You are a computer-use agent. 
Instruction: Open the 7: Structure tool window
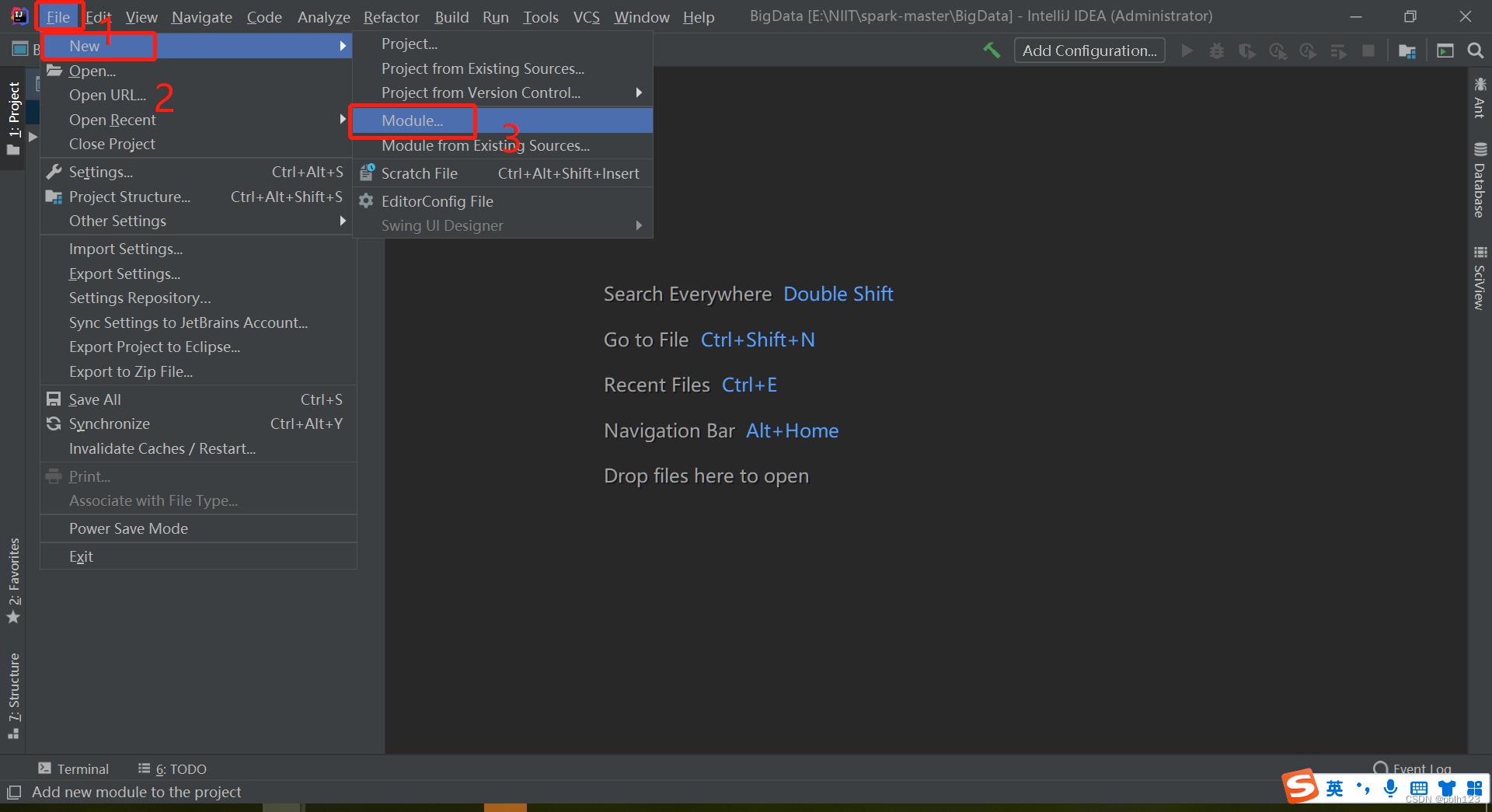pyautogui.click(x=14, y=695)
